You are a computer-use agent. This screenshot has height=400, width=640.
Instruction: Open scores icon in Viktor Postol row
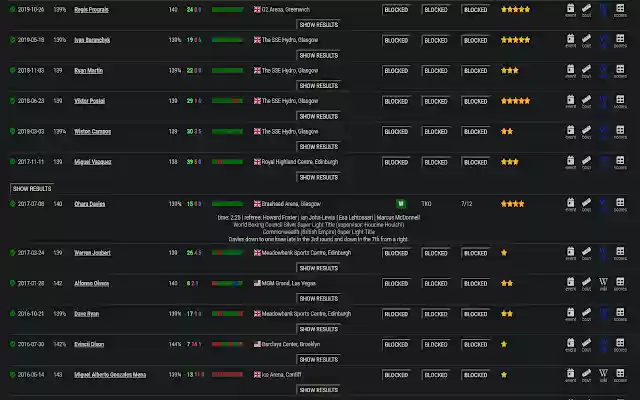click(620, 101)
